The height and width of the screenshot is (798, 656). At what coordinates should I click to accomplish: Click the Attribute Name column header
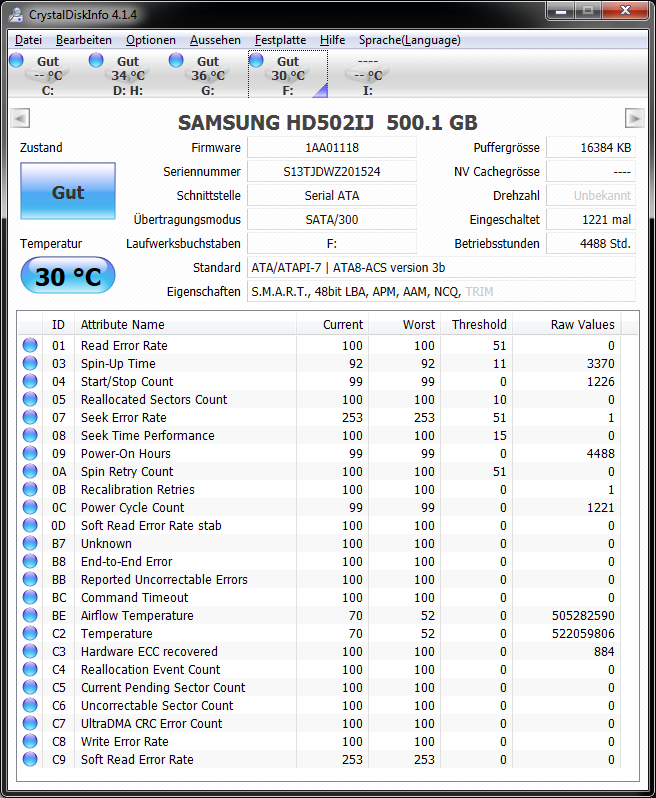[x=185, y=324]
